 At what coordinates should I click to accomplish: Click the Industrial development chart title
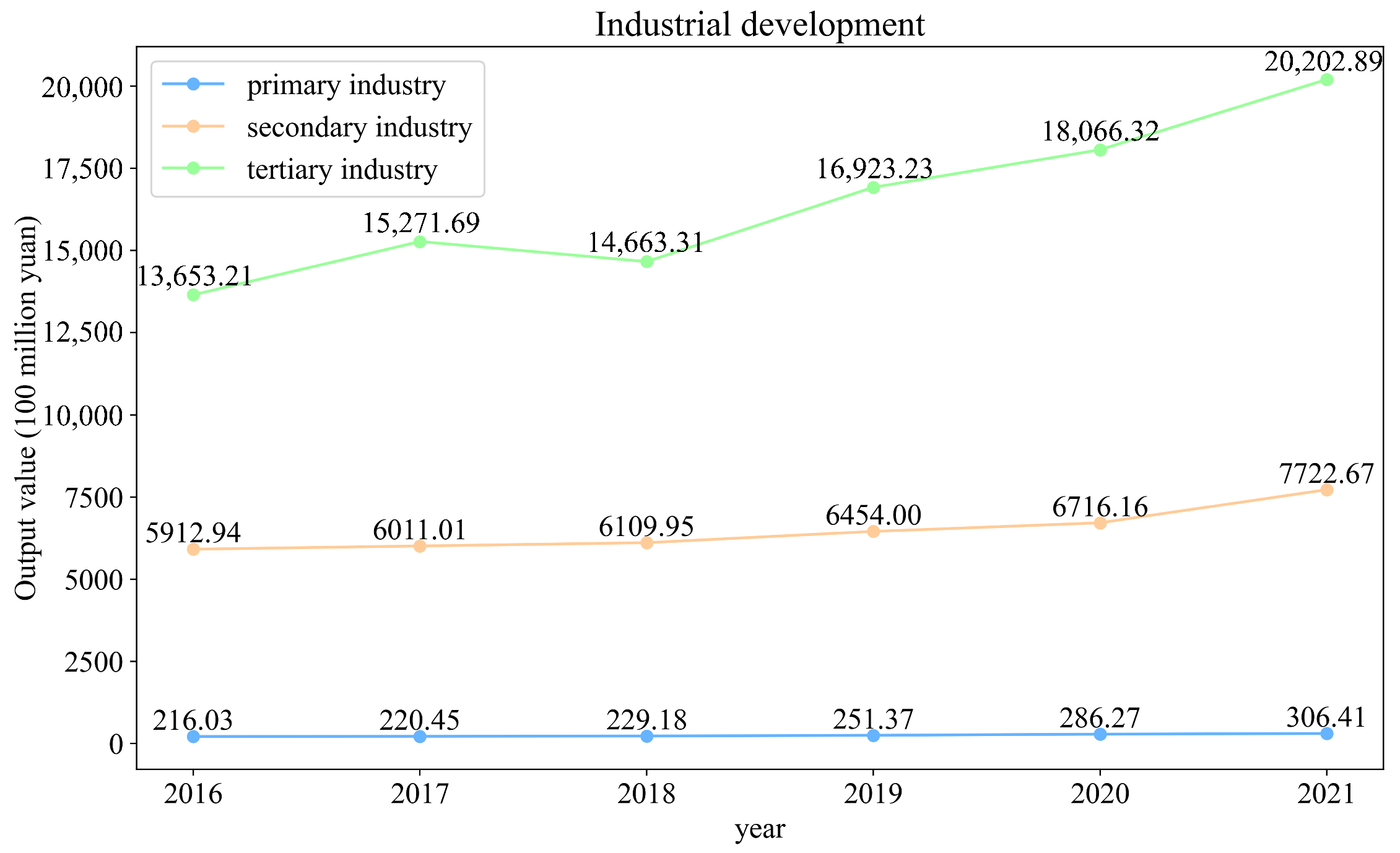[x=760, y=25]
